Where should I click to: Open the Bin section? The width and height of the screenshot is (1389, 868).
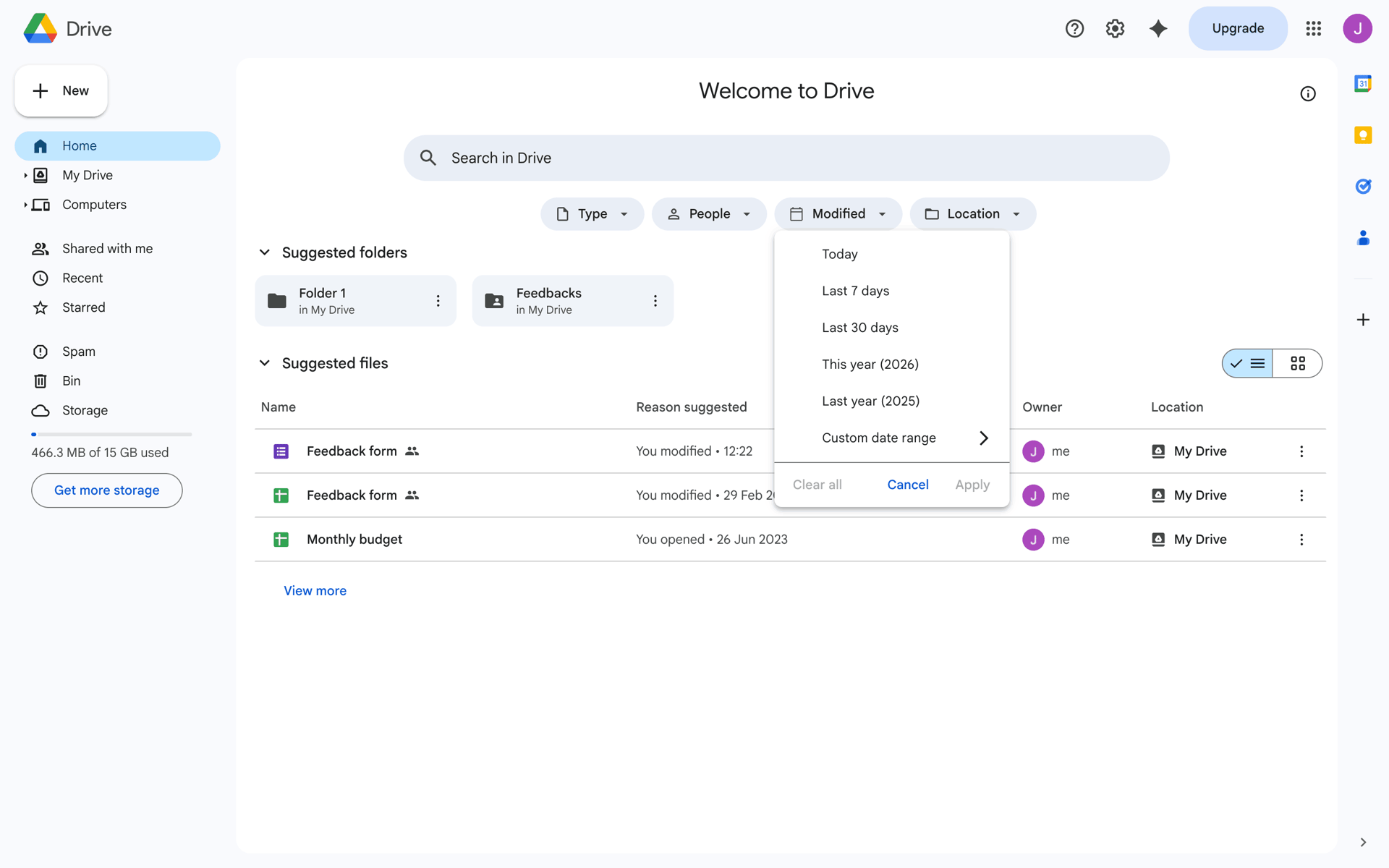[x=117, y=381]
